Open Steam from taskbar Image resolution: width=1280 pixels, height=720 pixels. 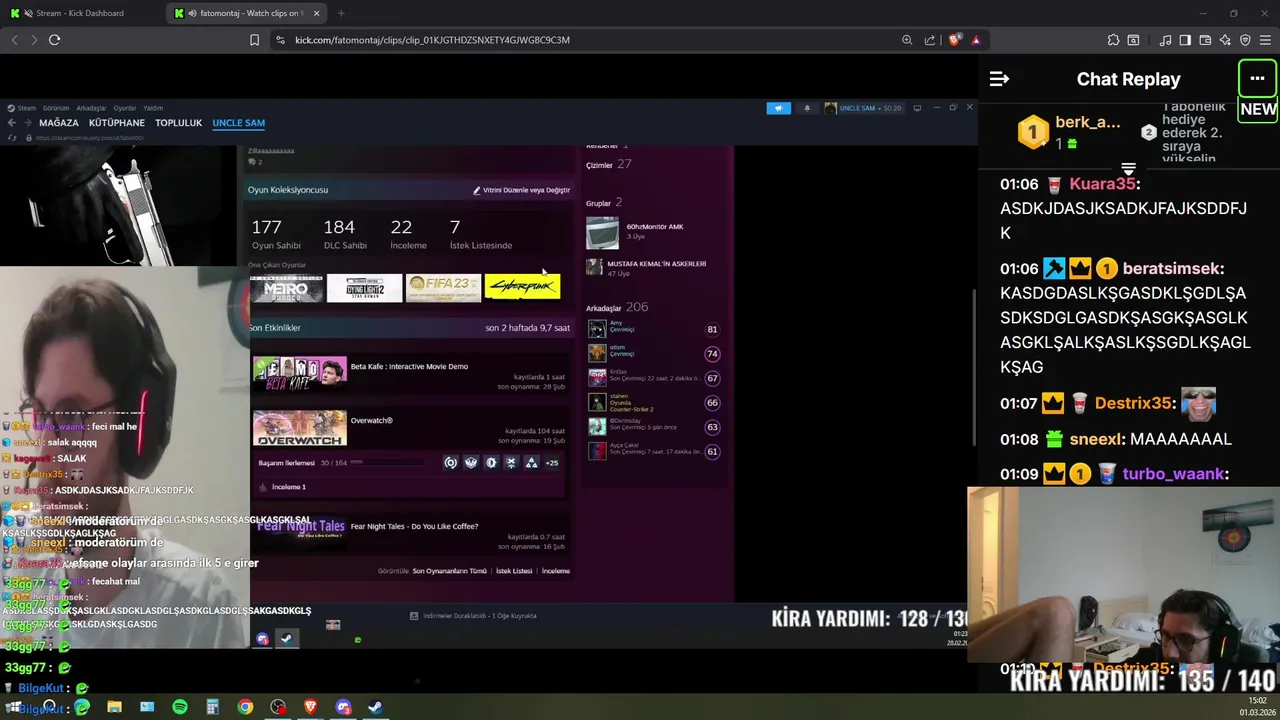pos(375,707)
